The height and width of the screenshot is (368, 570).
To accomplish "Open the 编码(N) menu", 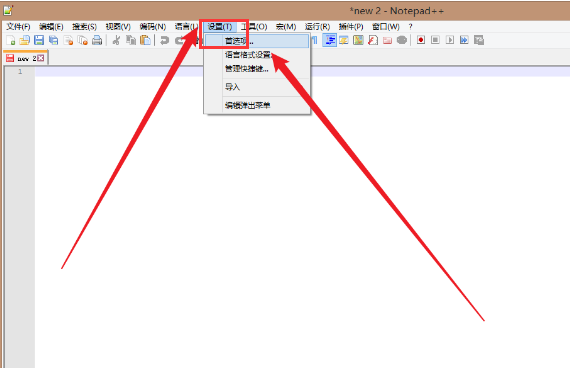I will tap(153, 27).
